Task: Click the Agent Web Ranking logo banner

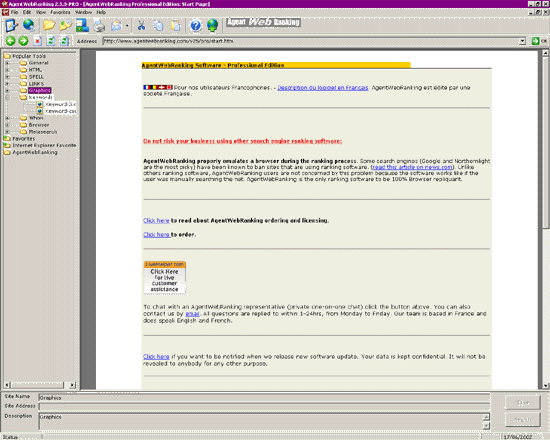Action: click(263, 22)
